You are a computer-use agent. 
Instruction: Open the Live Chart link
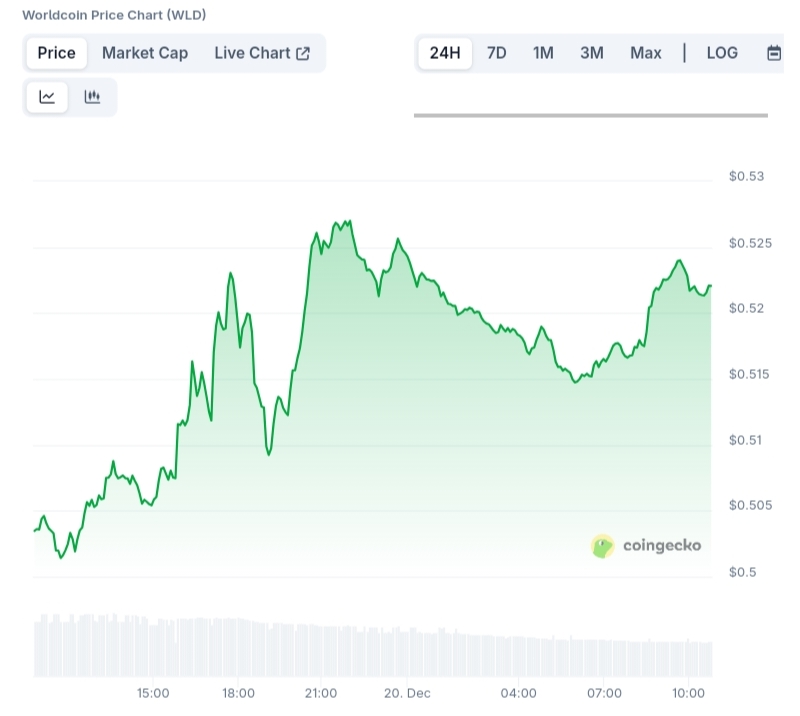[x=262, y=53]
